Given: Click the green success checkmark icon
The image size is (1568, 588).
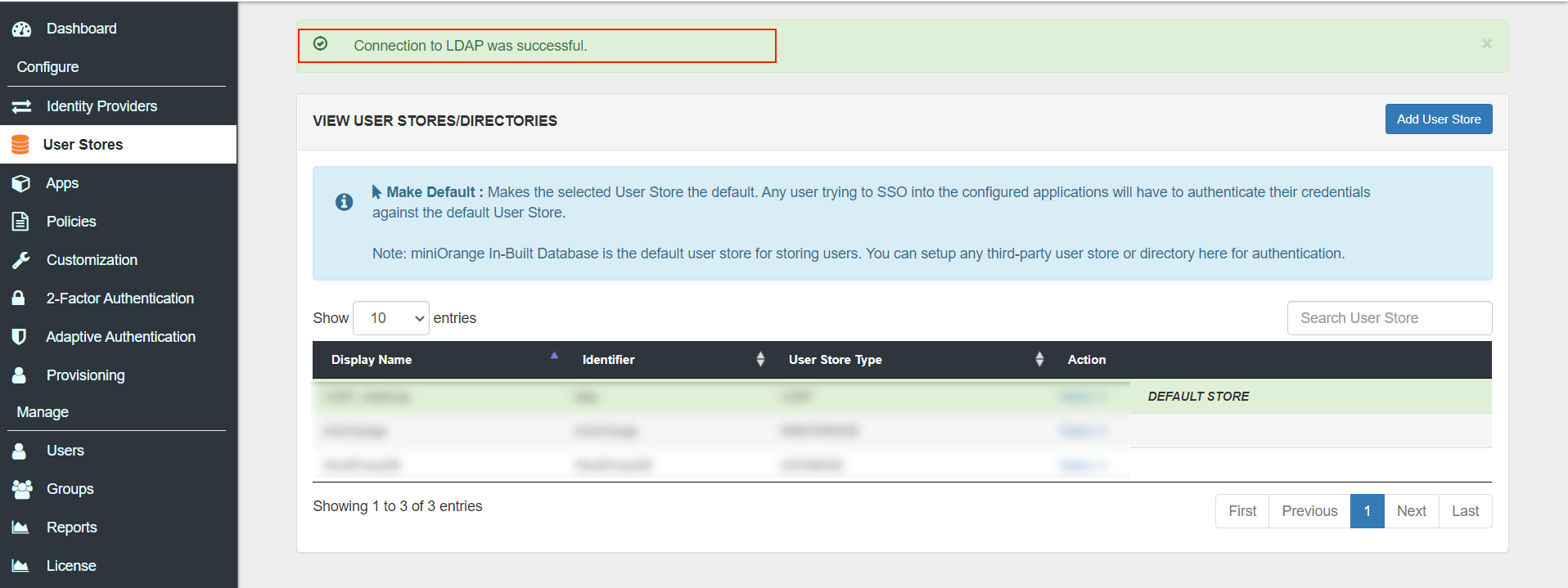Looking at the screenshot, I should (x=321, y=43).
